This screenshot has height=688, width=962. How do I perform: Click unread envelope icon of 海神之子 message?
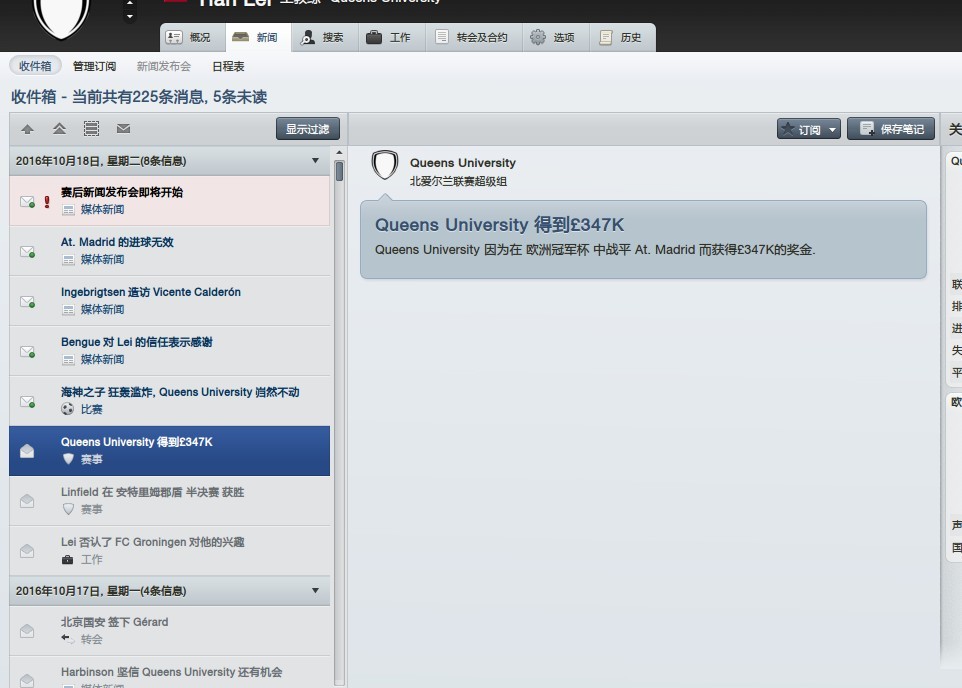point(27,402)
